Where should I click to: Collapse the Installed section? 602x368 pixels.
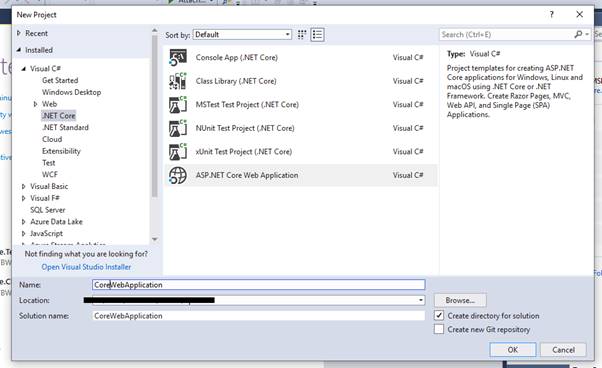click(x=19, y=50)
